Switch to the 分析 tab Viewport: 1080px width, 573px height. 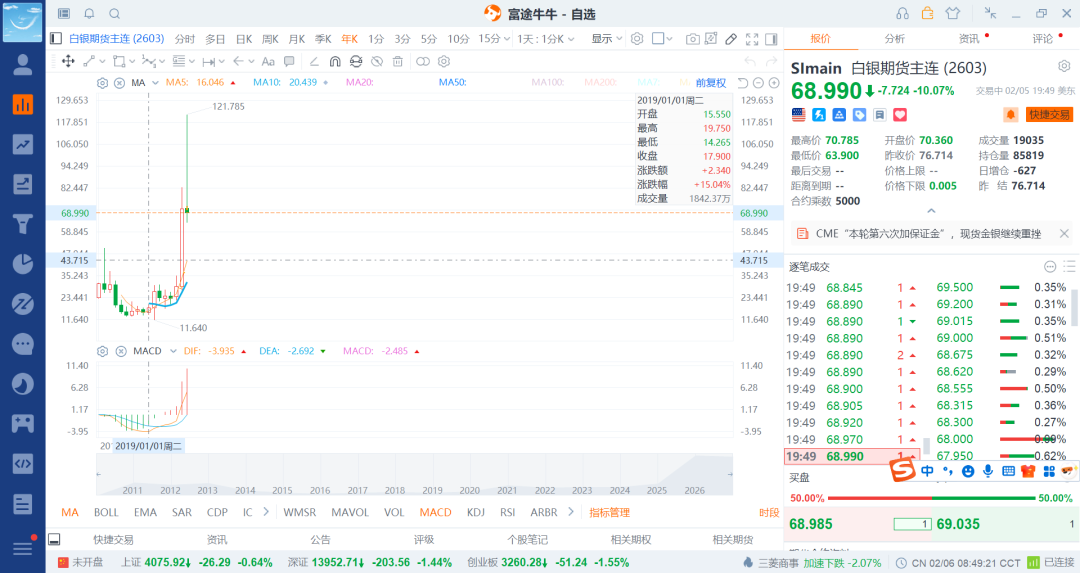point(894,39)
